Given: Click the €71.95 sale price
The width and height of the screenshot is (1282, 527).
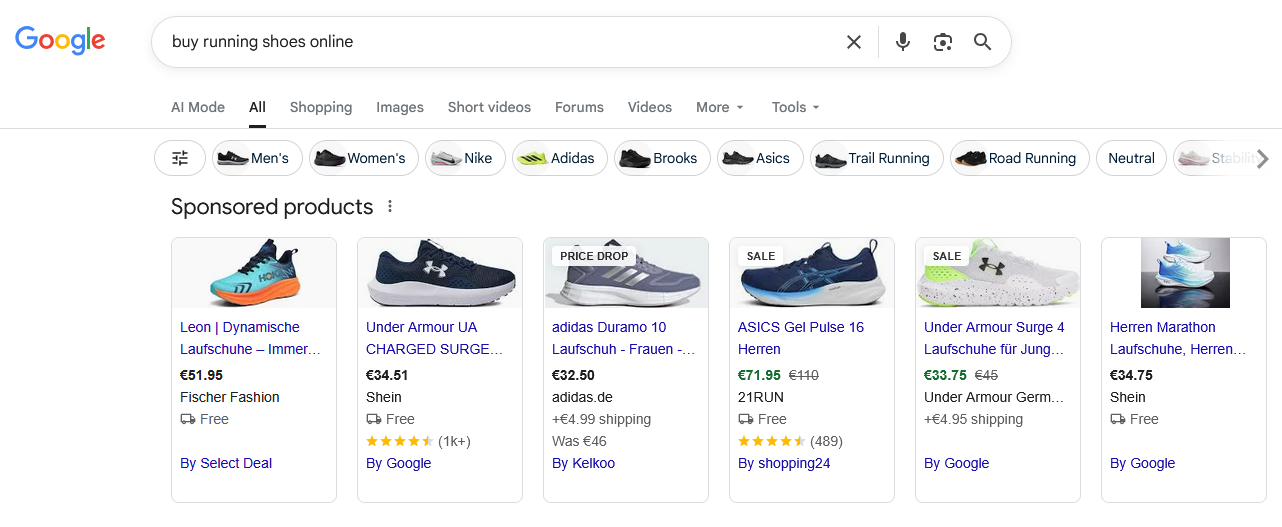Looking at the screenshot, I should click(759, 375).
